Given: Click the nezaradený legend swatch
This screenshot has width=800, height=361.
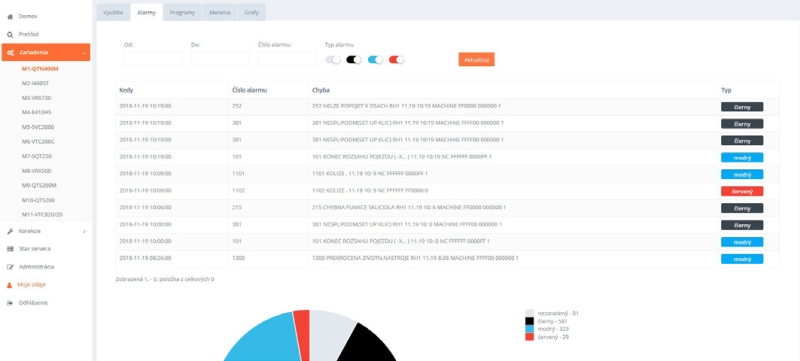Looking at the screenshot, I should [530, 313].
